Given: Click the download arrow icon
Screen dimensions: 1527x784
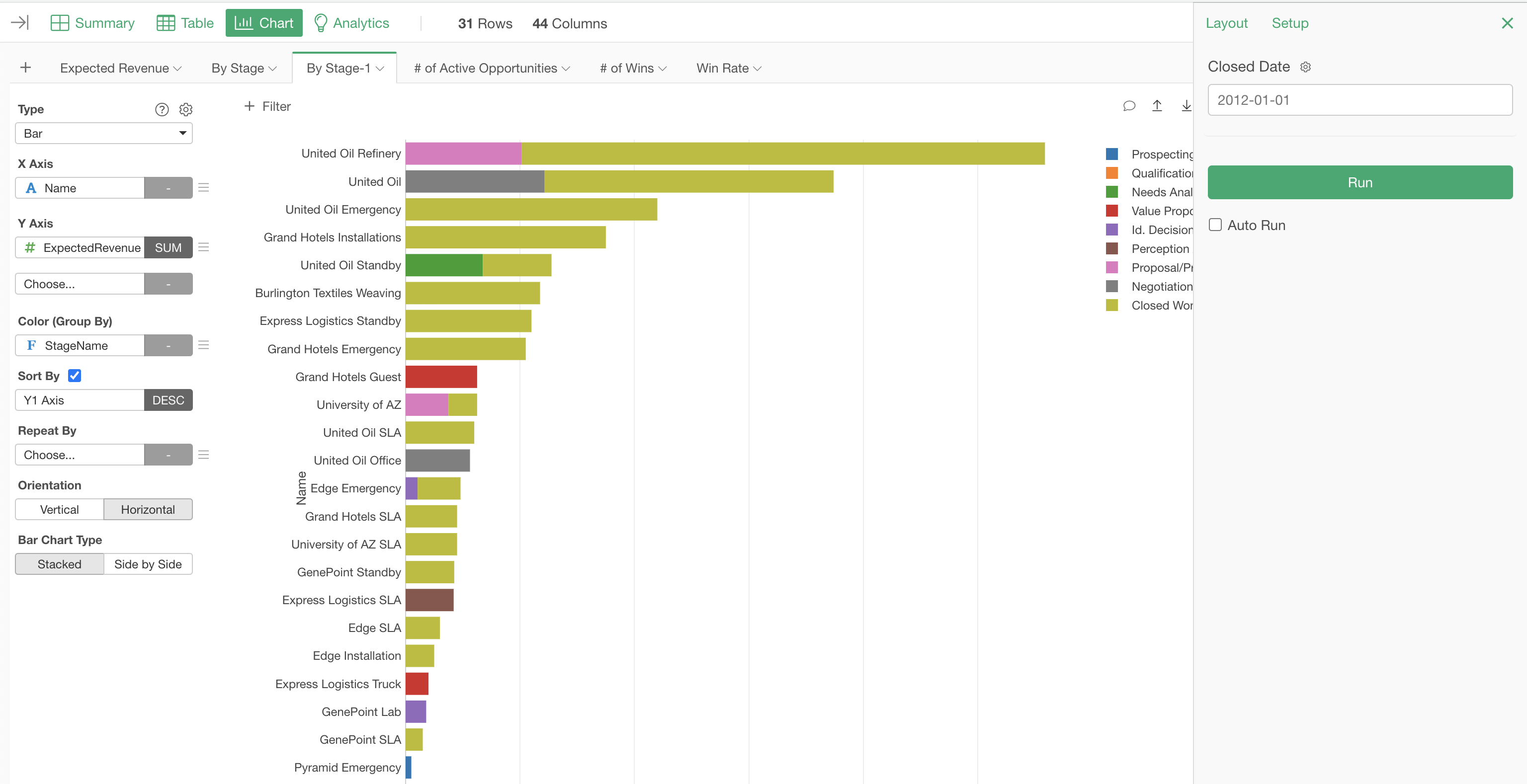Looking at the screenshot, I should [1186, 106].
